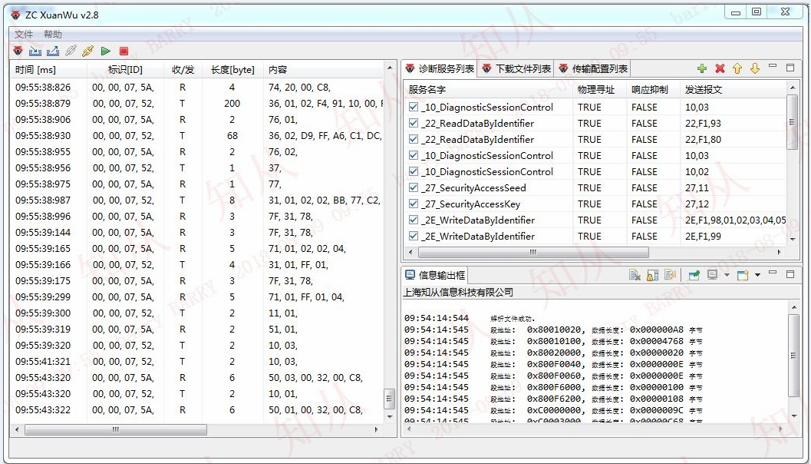This screenshot has height=464, width=811.
Task: Click the import file toolbar icon
Action: (35, 51)
